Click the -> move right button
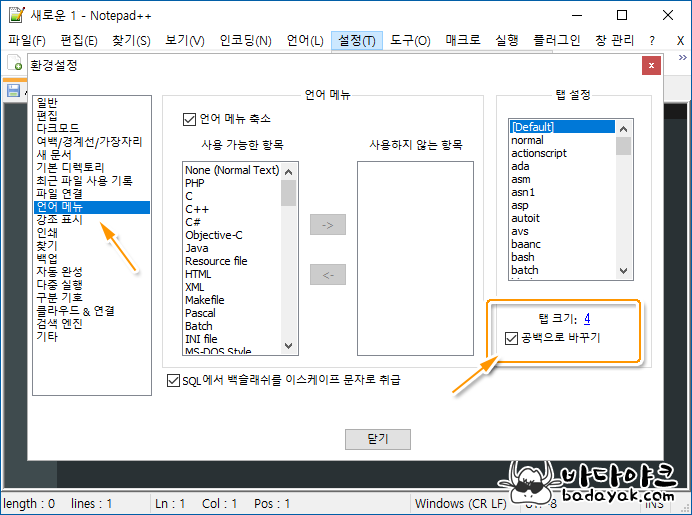692x515 pixels. pyautogui.click(x=328, y=225)
